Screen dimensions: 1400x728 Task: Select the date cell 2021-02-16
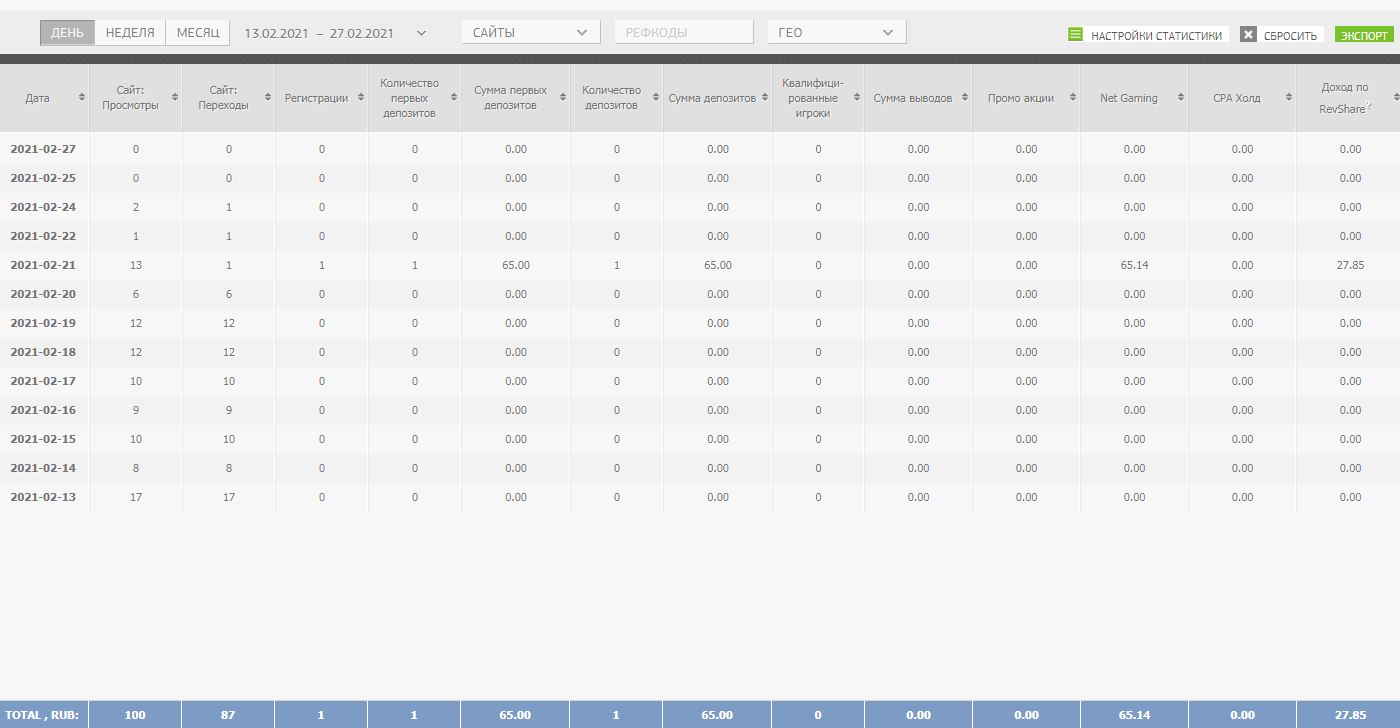(43, 410)
